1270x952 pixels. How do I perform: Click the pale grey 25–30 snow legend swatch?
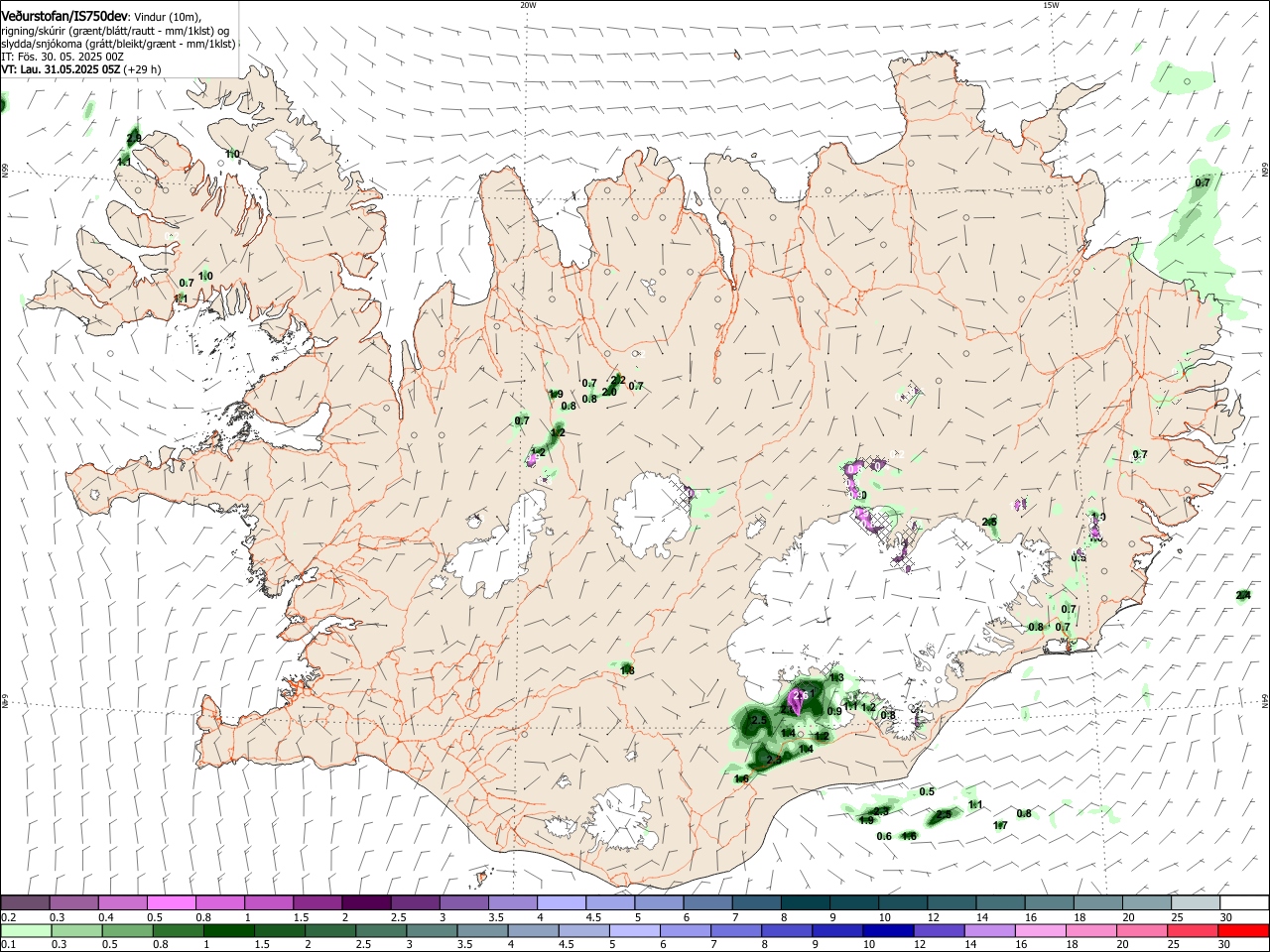1196,902
